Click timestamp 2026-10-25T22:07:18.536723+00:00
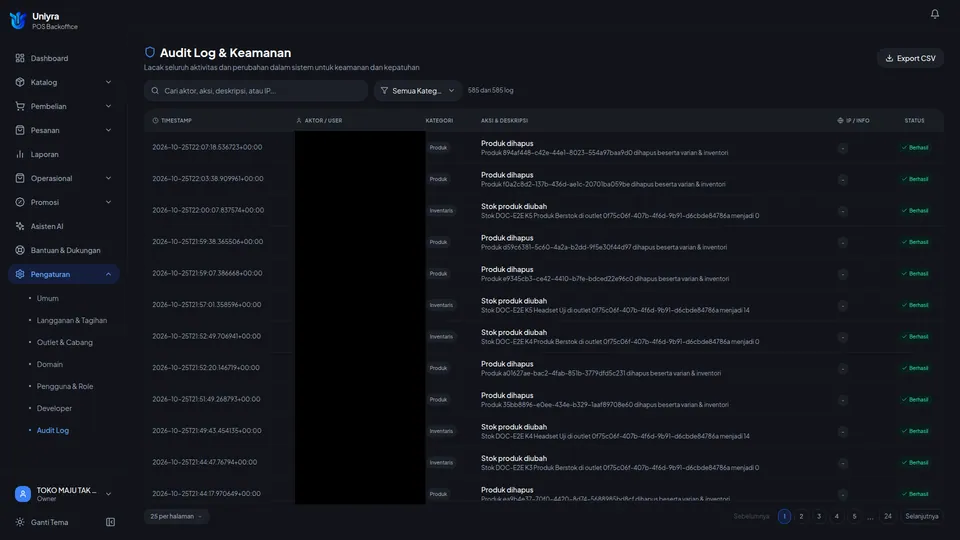The width and height of the screenshot is (960, 540). 207,147
